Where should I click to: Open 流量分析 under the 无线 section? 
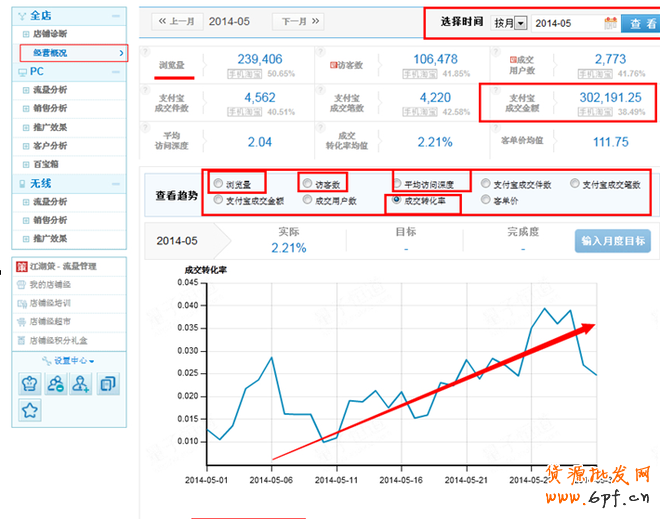coord(50,202)
